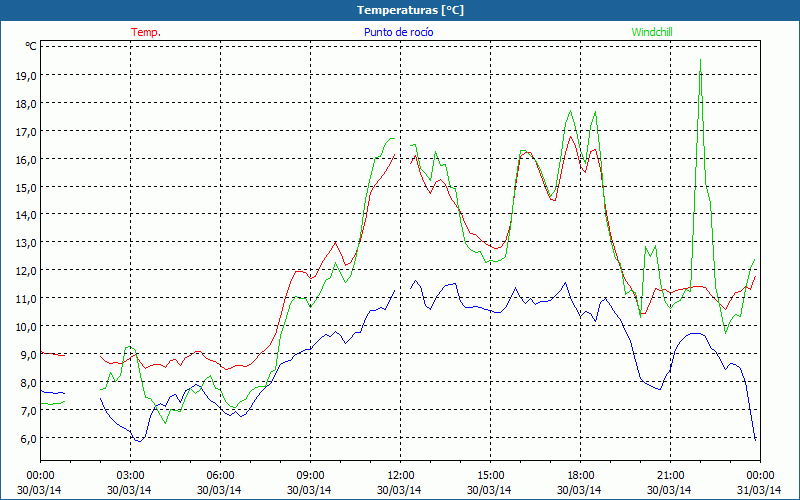Click the 18,0 y-axis value

point(26,104)
